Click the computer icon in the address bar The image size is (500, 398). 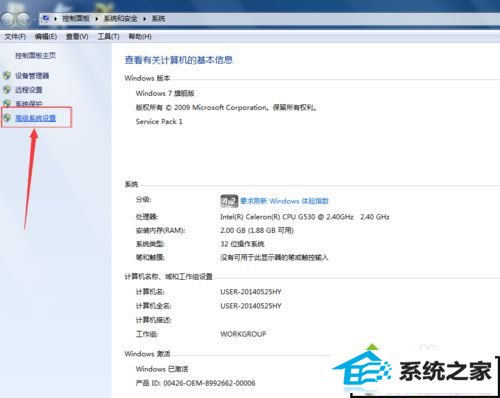click(46, 18)
